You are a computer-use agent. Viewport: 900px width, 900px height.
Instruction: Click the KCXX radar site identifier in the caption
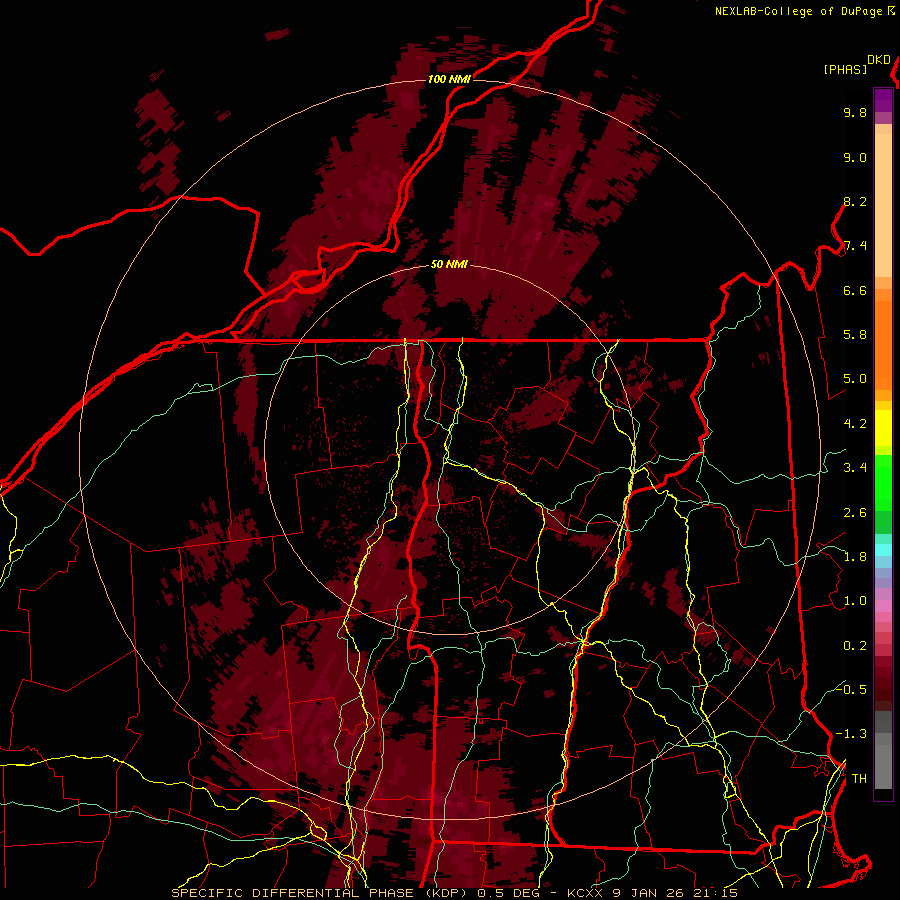click(x=585, y=893)
